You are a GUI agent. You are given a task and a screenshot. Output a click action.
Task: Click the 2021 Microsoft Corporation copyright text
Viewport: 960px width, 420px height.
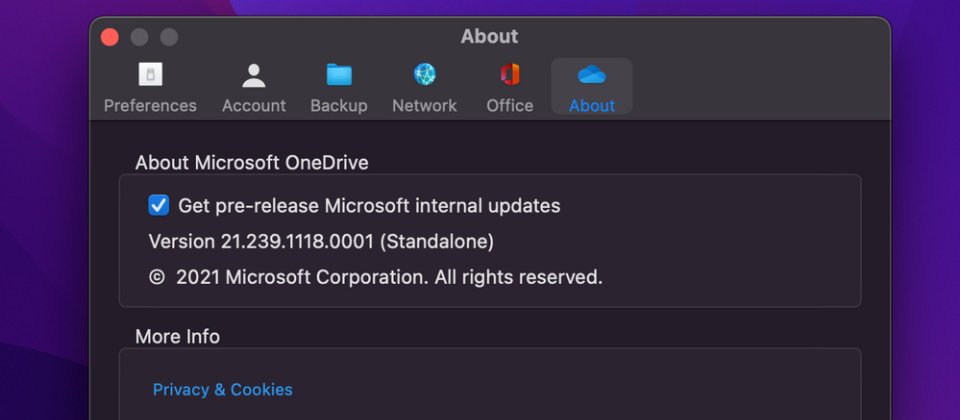pyautogui.click(x=376, y=277)
